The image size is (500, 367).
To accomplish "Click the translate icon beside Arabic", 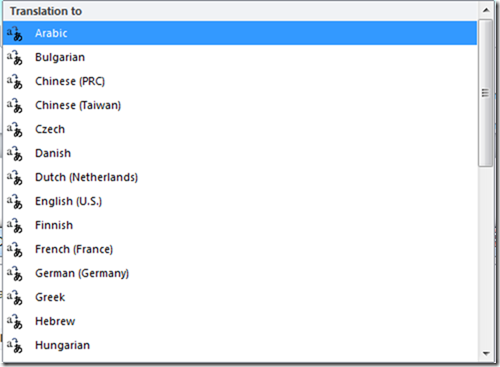I will (x=15, y=34).
